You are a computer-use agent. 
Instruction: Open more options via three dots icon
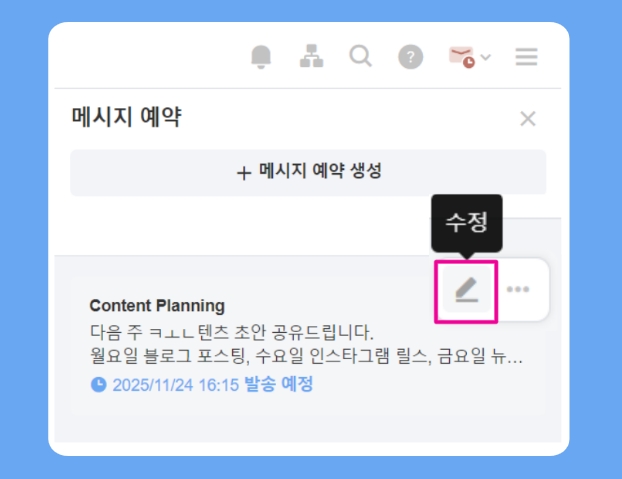[518, 289]
